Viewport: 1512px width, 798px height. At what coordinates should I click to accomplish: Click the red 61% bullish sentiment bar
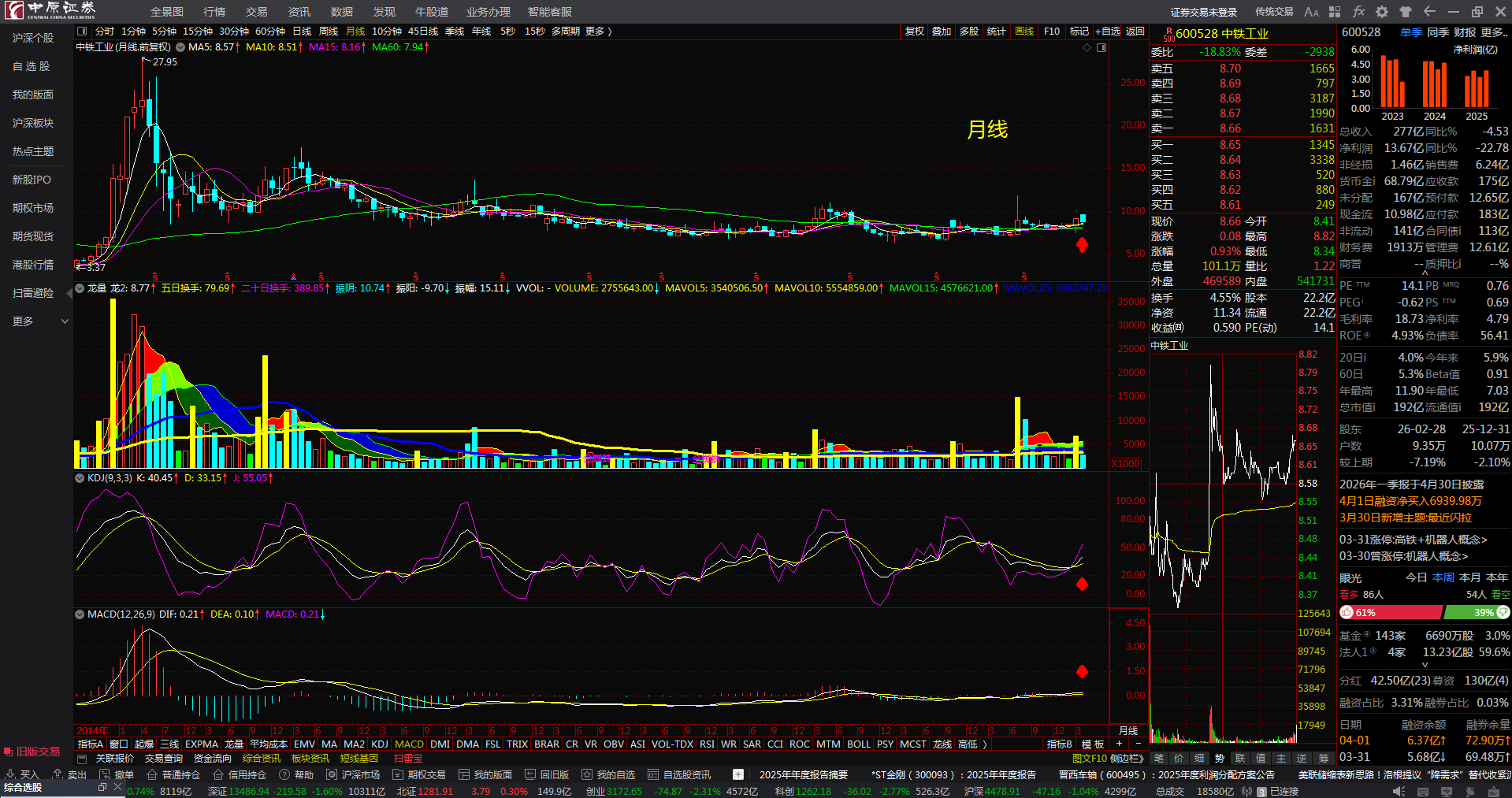point(1391,612)
